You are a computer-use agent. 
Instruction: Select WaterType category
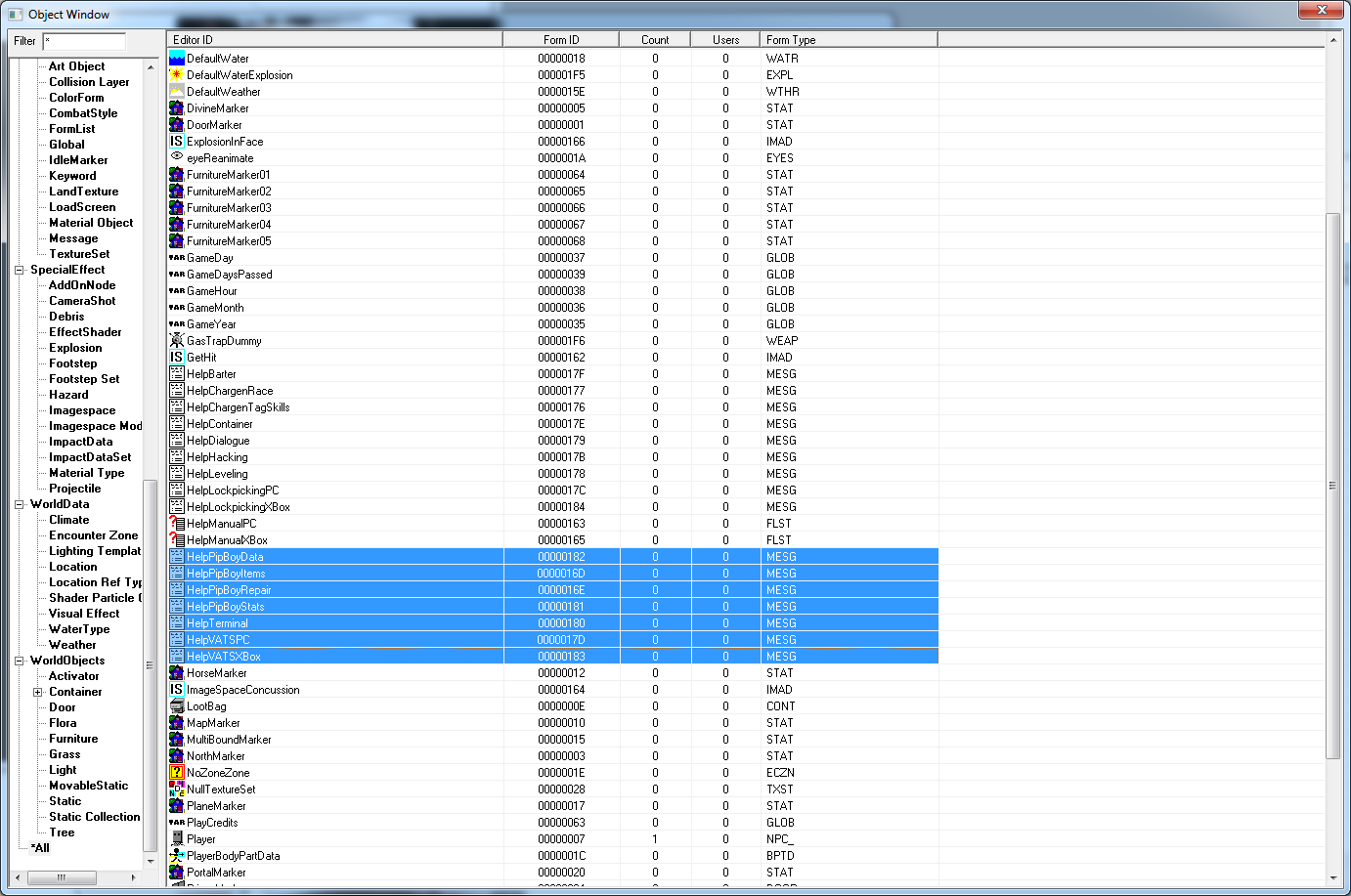coord(79,629)
